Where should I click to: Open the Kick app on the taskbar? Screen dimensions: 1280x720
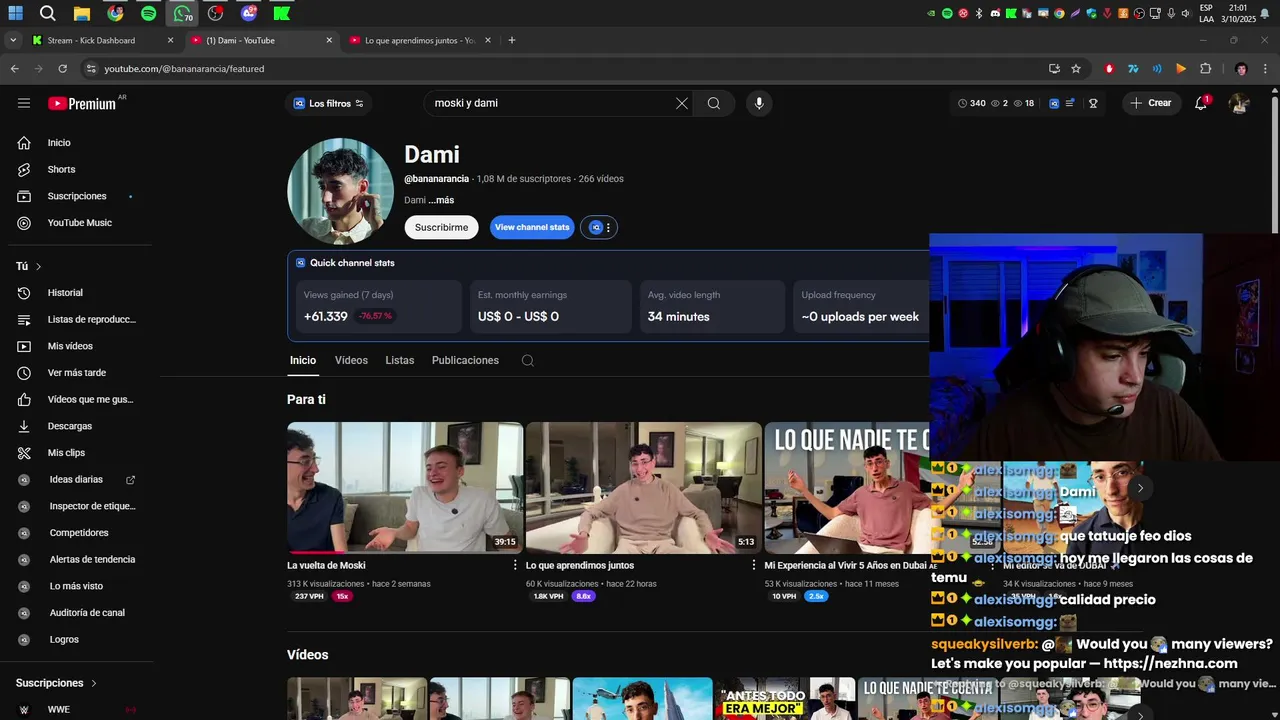(282, 14)
